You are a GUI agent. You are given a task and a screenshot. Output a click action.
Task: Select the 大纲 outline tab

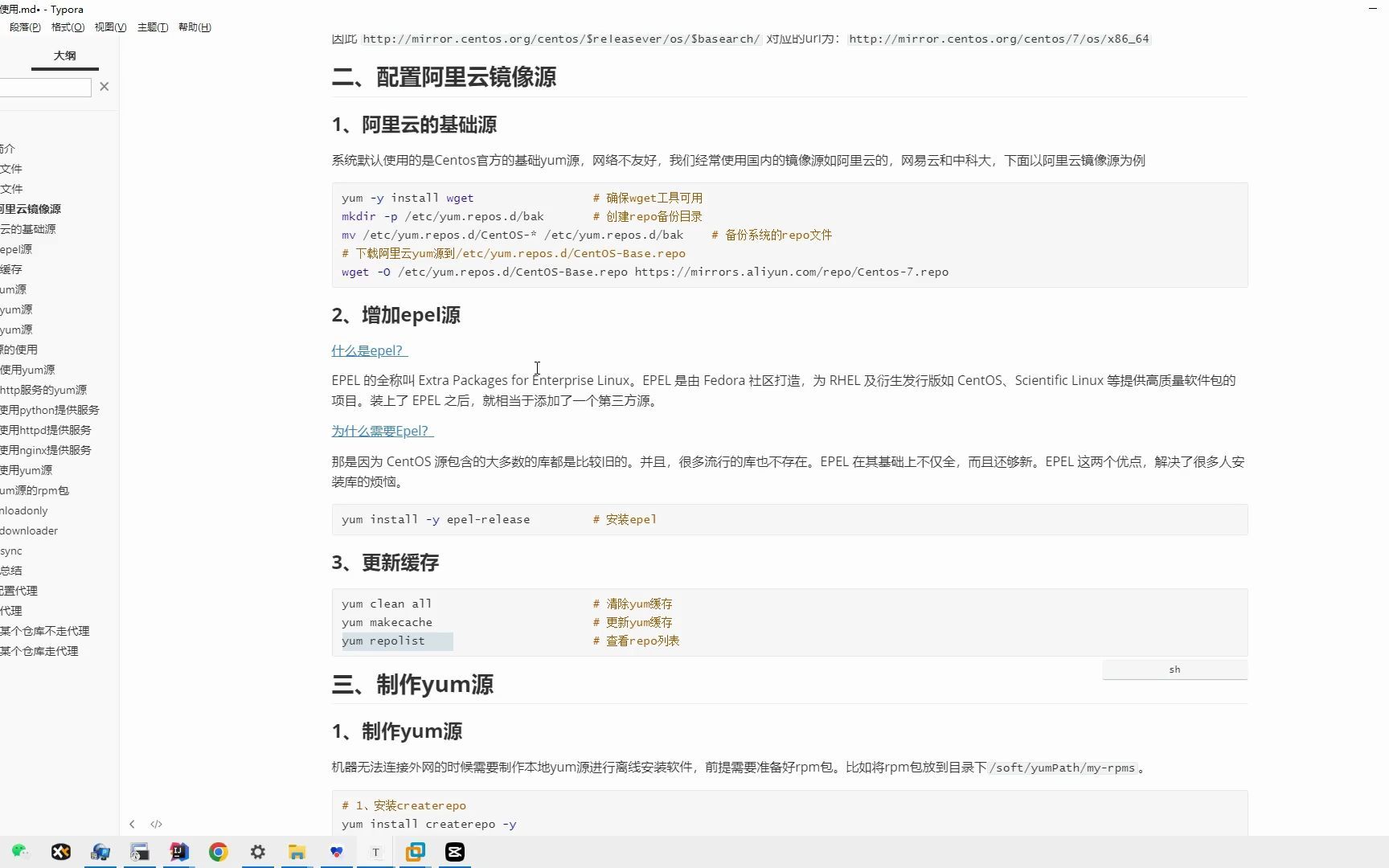point(65,55)
